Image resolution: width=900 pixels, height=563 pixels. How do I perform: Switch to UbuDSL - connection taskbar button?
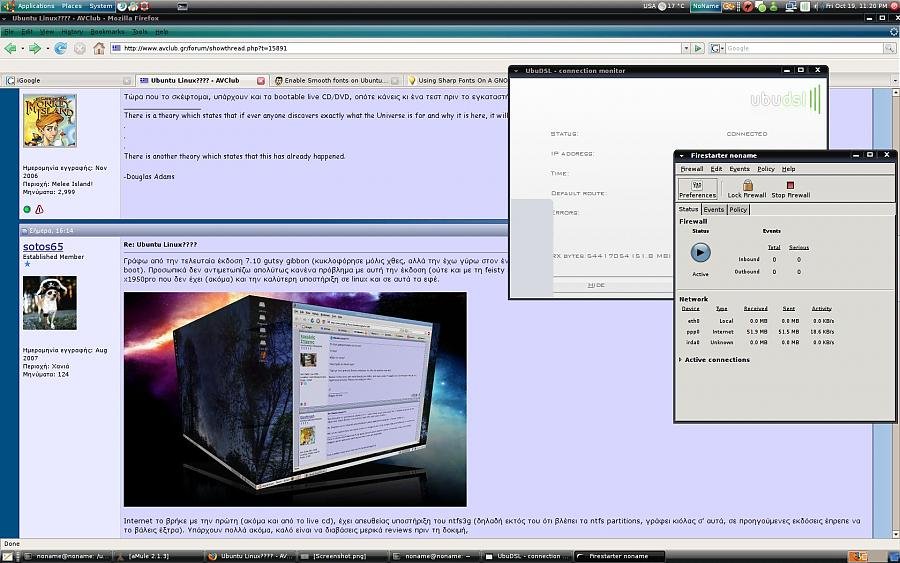pos(526,556)
